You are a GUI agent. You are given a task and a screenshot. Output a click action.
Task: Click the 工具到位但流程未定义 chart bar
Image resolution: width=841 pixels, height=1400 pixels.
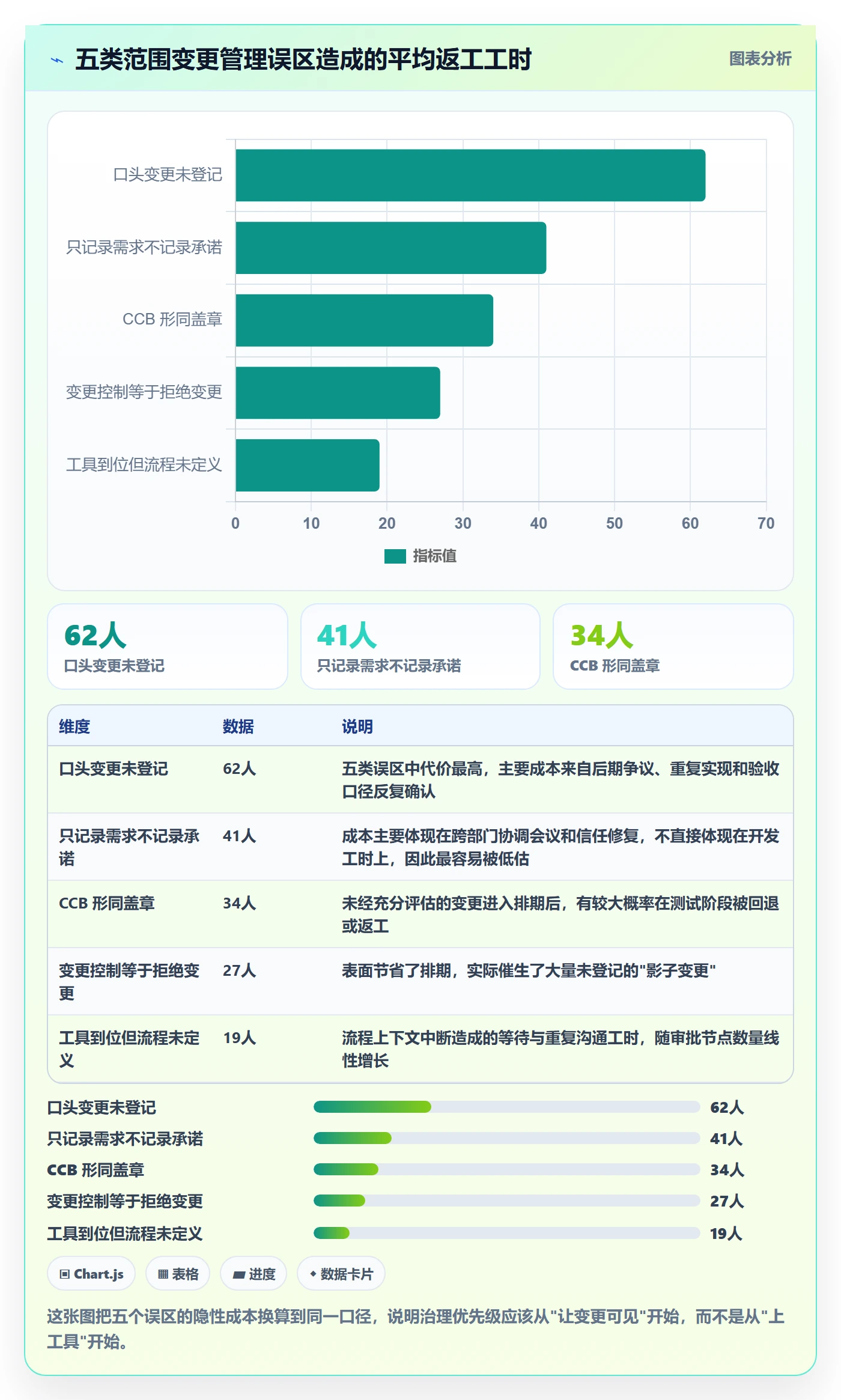[x=308, y=465]
